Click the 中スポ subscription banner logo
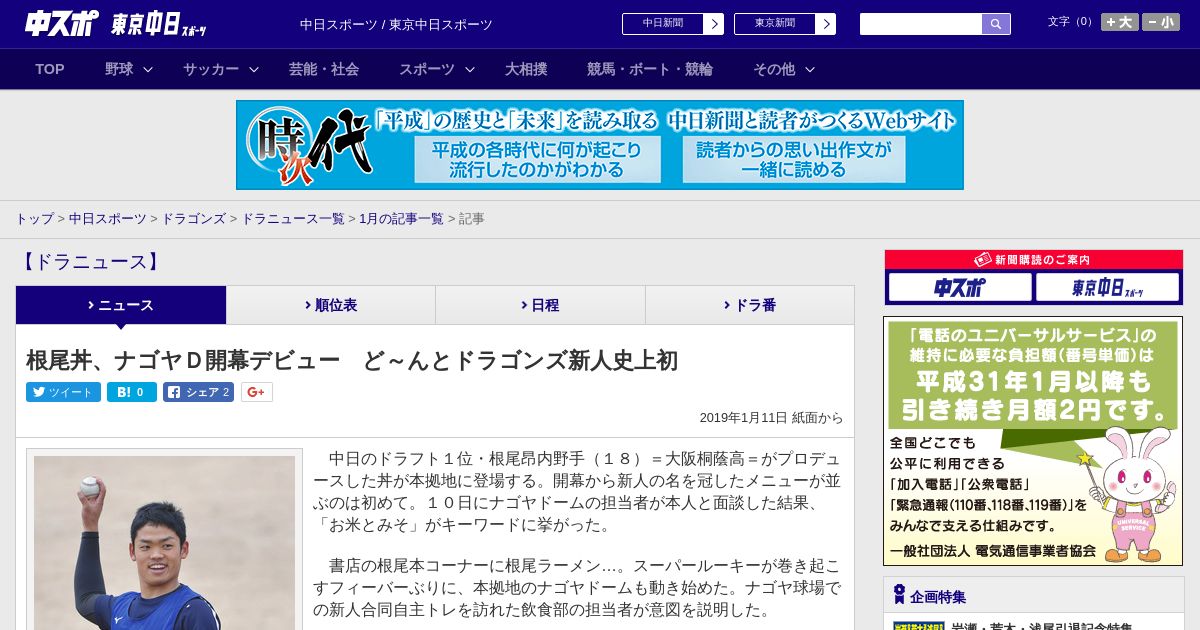The image size is (1200, 630). 960,288
